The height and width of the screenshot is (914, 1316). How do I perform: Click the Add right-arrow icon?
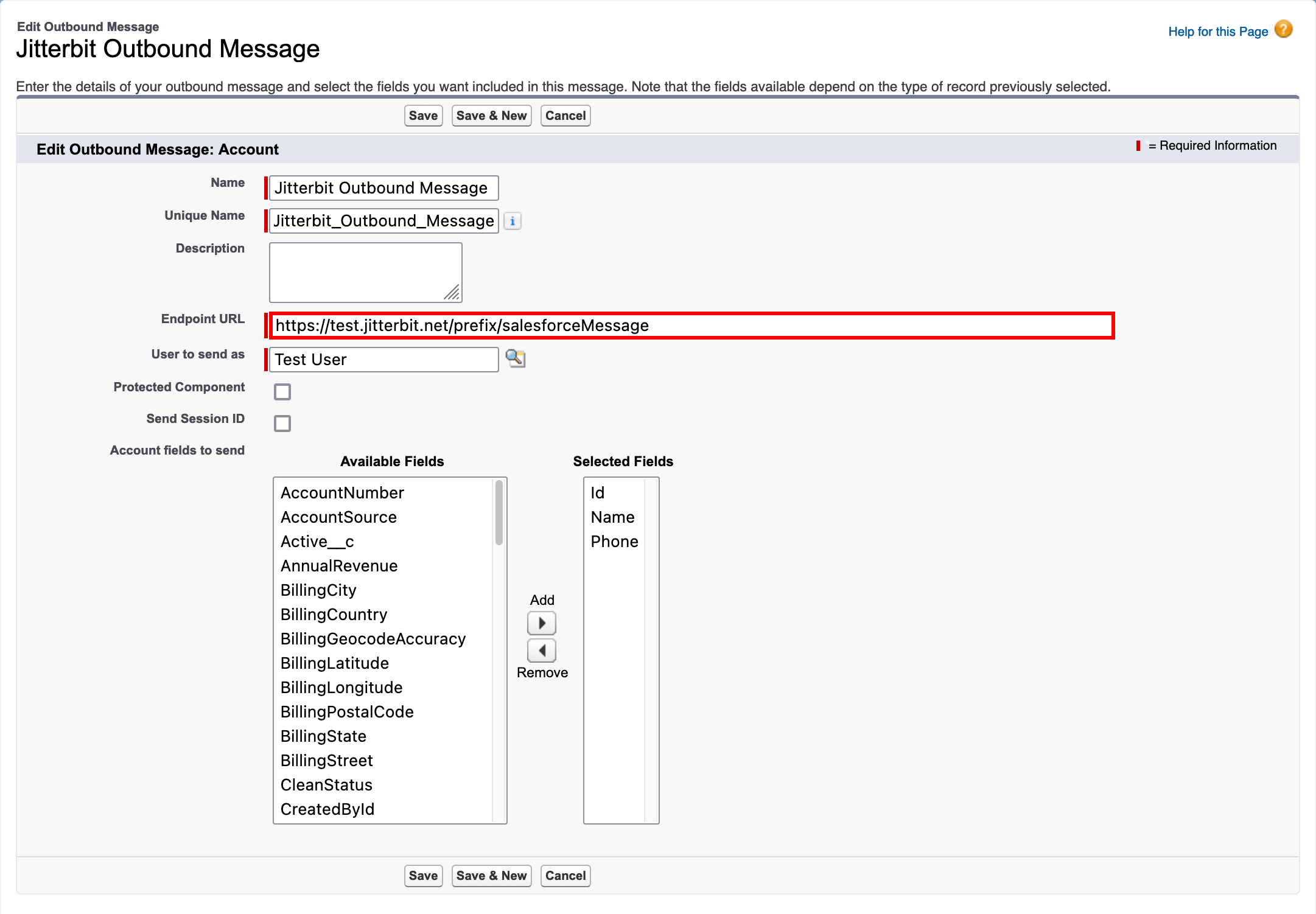[x=541, y=623]
